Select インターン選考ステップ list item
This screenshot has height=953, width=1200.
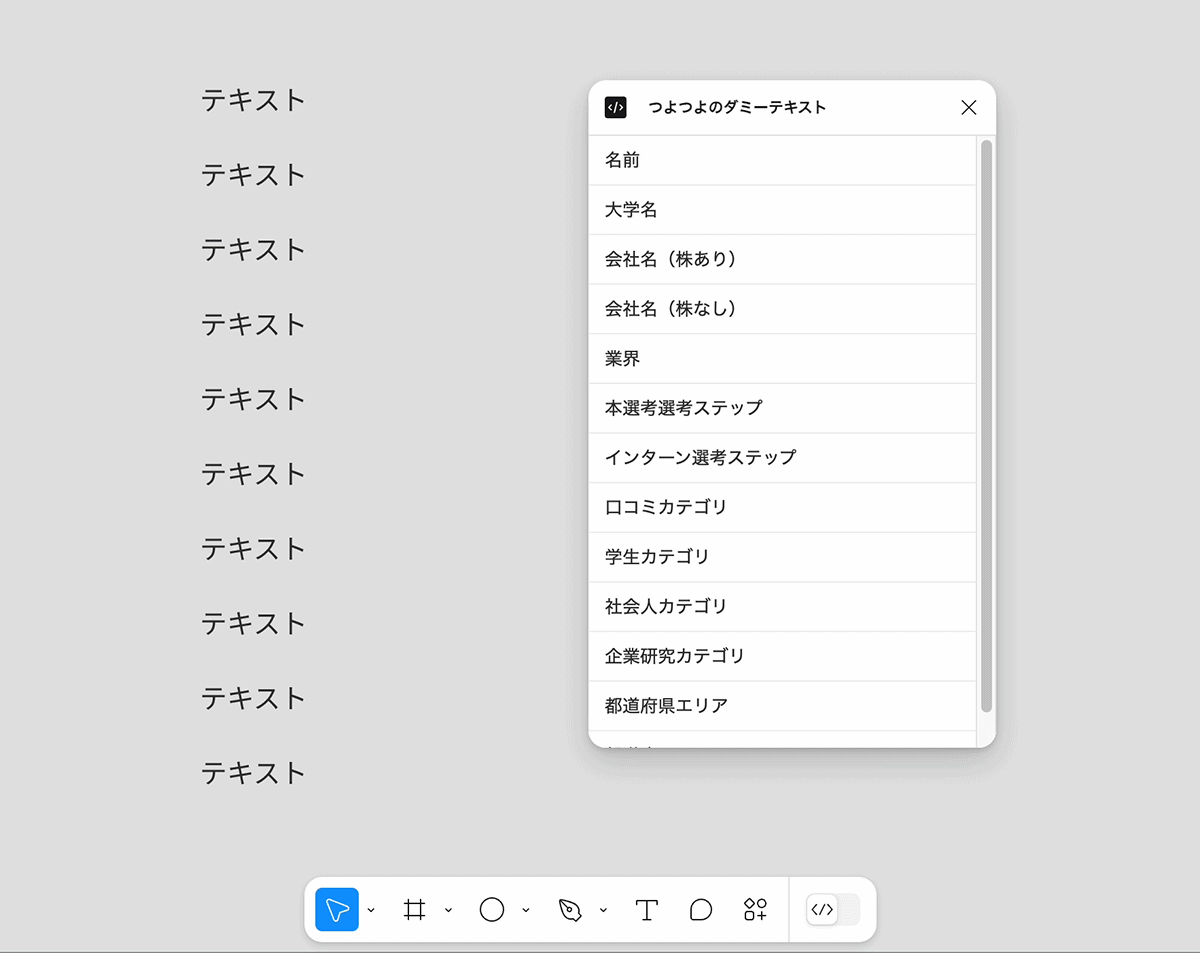782,457
